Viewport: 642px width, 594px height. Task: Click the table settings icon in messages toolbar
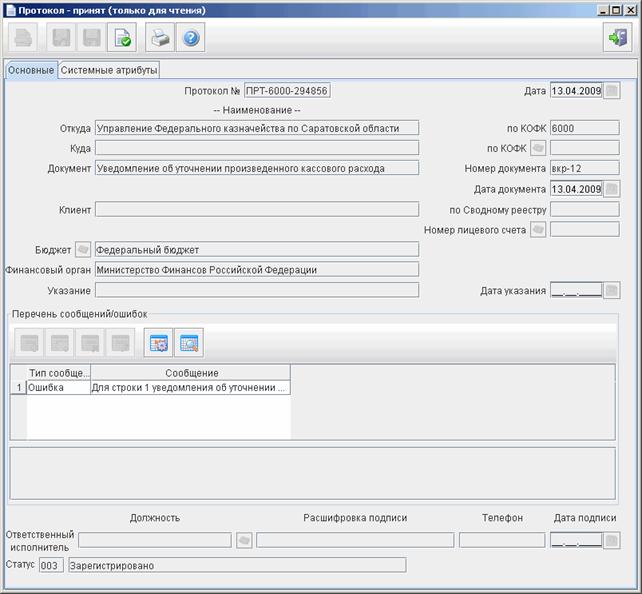[158, 343]
